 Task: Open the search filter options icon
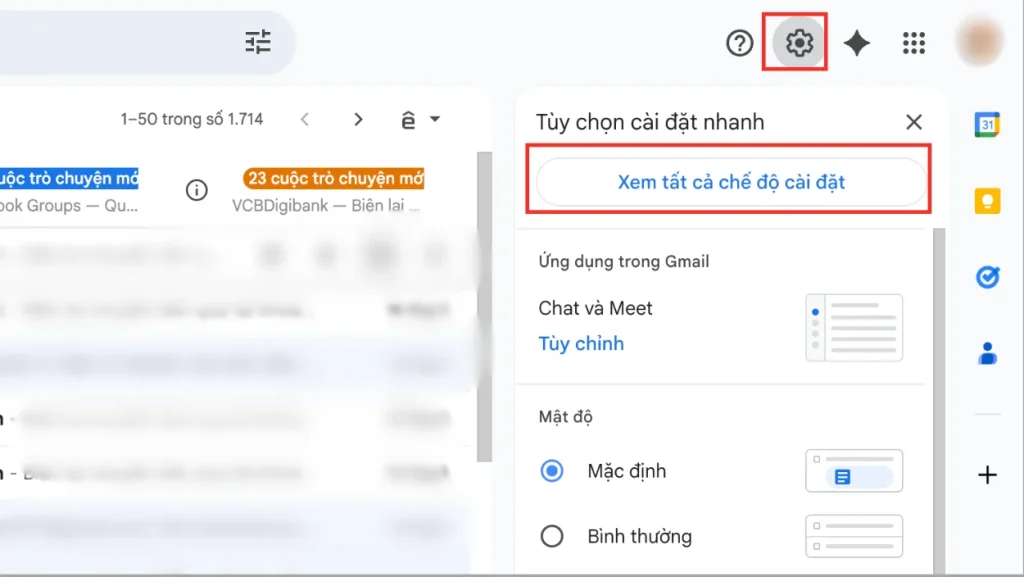258,42
